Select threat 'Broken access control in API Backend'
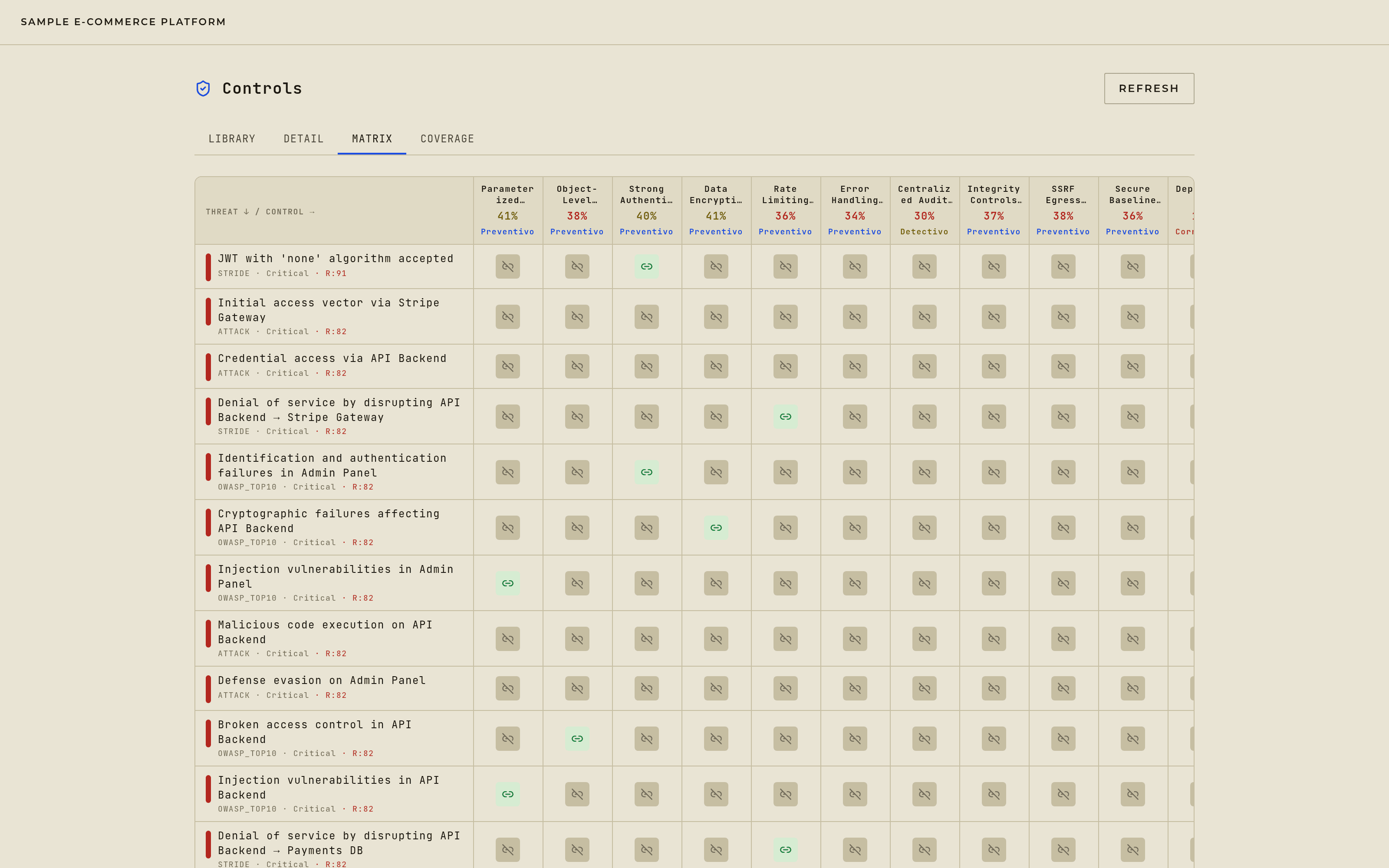Screen dimensions: 1389x868 pyautogui.click(x=334, y=738)
